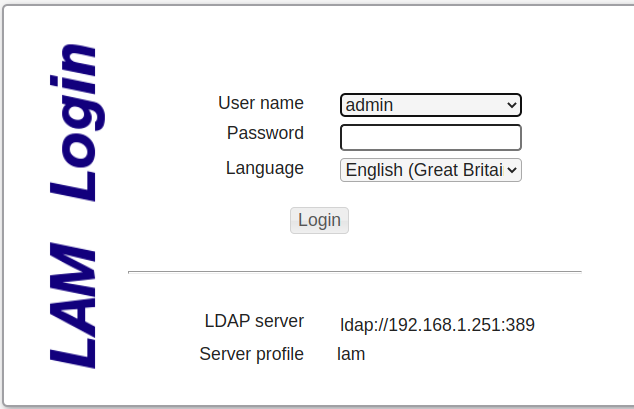
Task: Click the "Server profile" label
Action: pyautogui.click(x=251, y=354)
